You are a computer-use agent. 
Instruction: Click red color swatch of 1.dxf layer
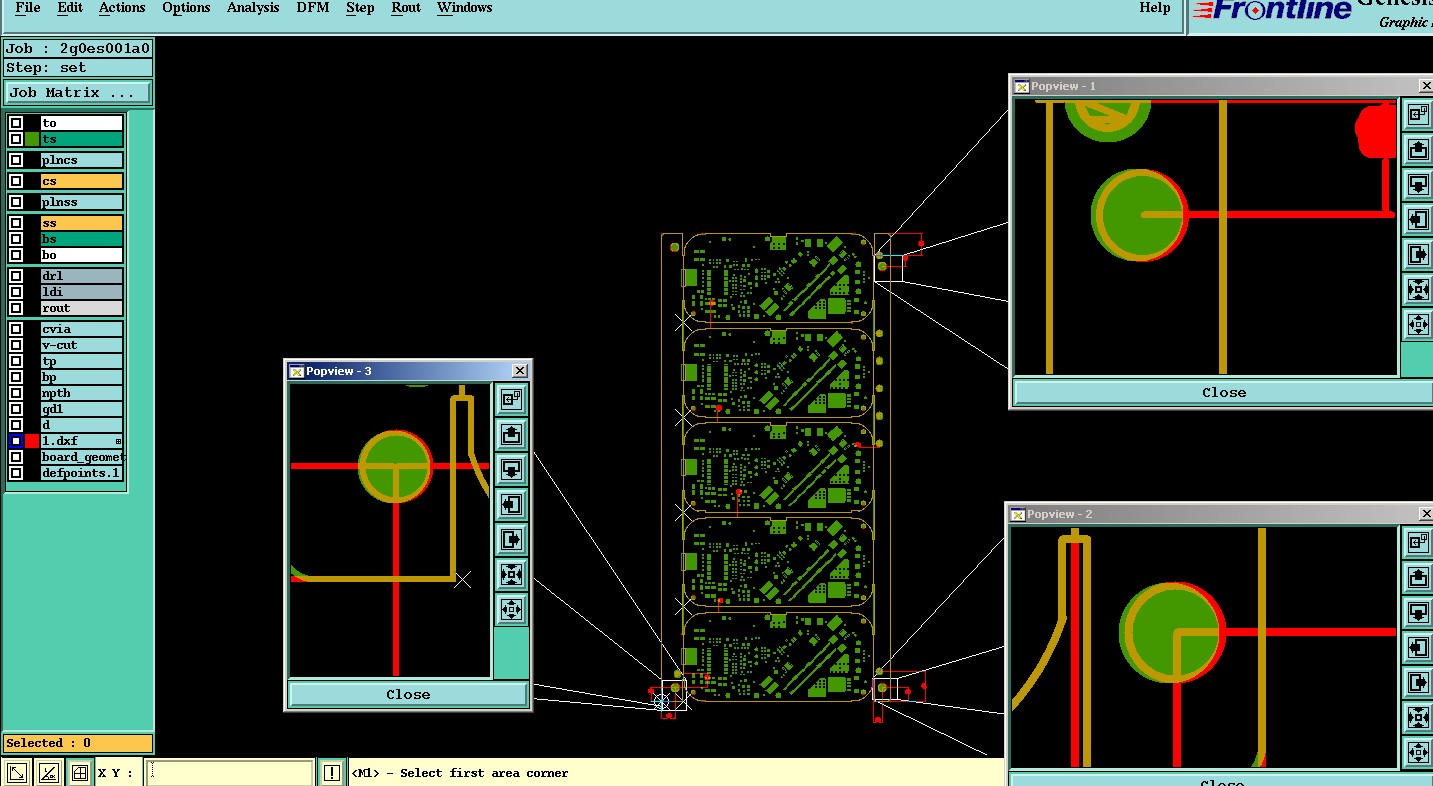32,441
